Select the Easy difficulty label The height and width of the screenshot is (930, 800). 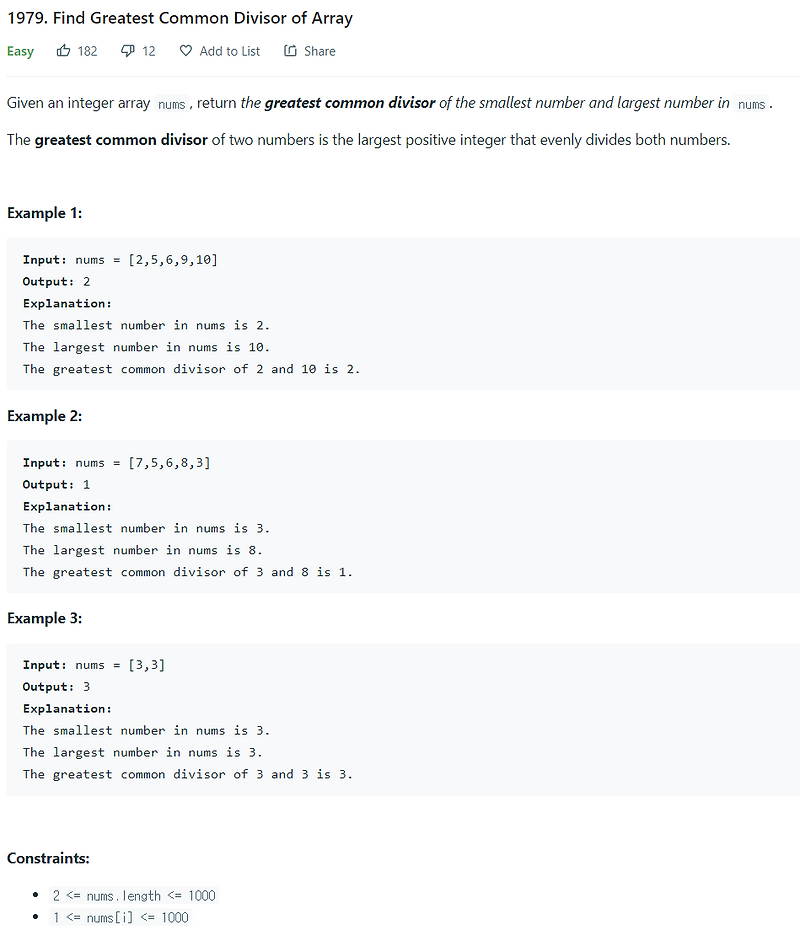(x=19, y=51)
